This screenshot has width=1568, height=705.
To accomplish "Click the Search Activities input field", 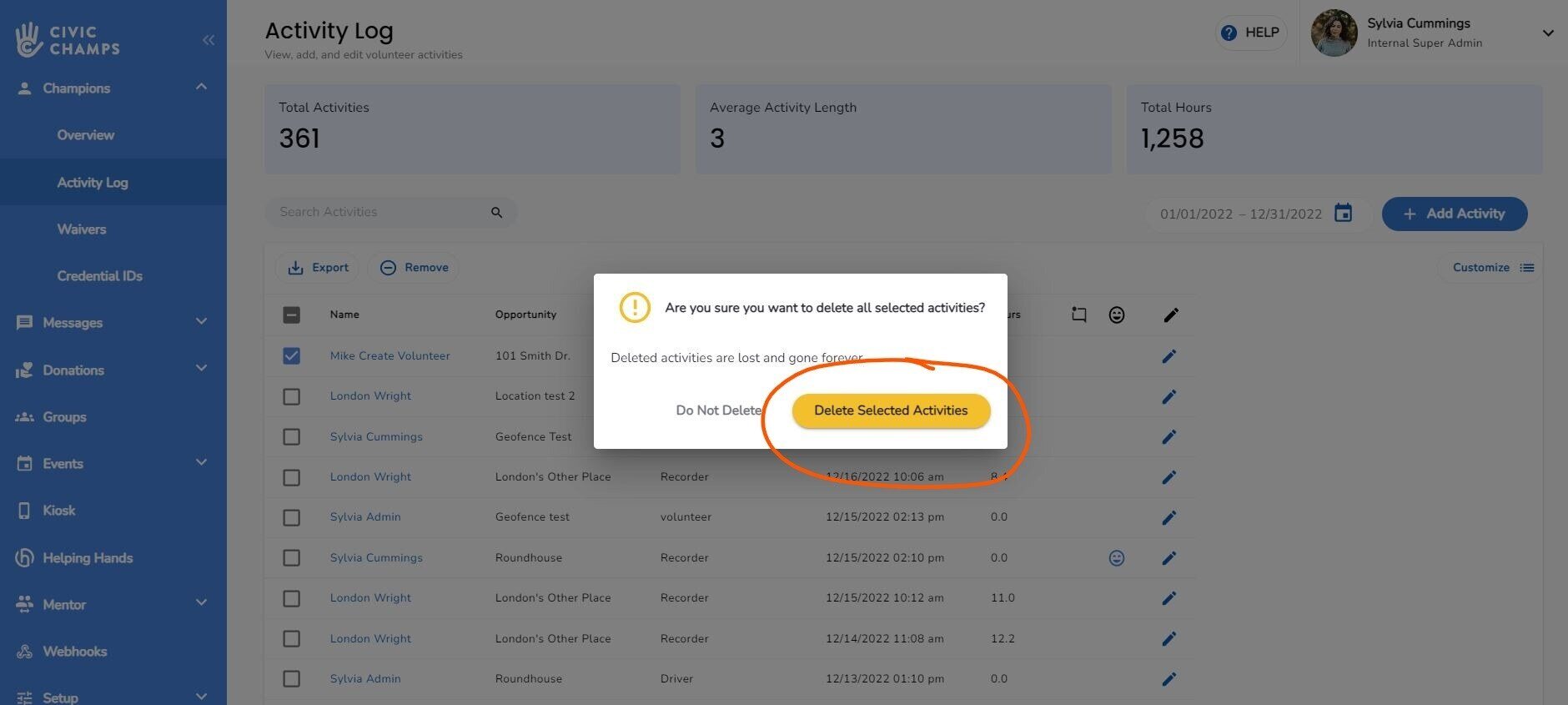I will pyautogui.click(x=379, y=213).
